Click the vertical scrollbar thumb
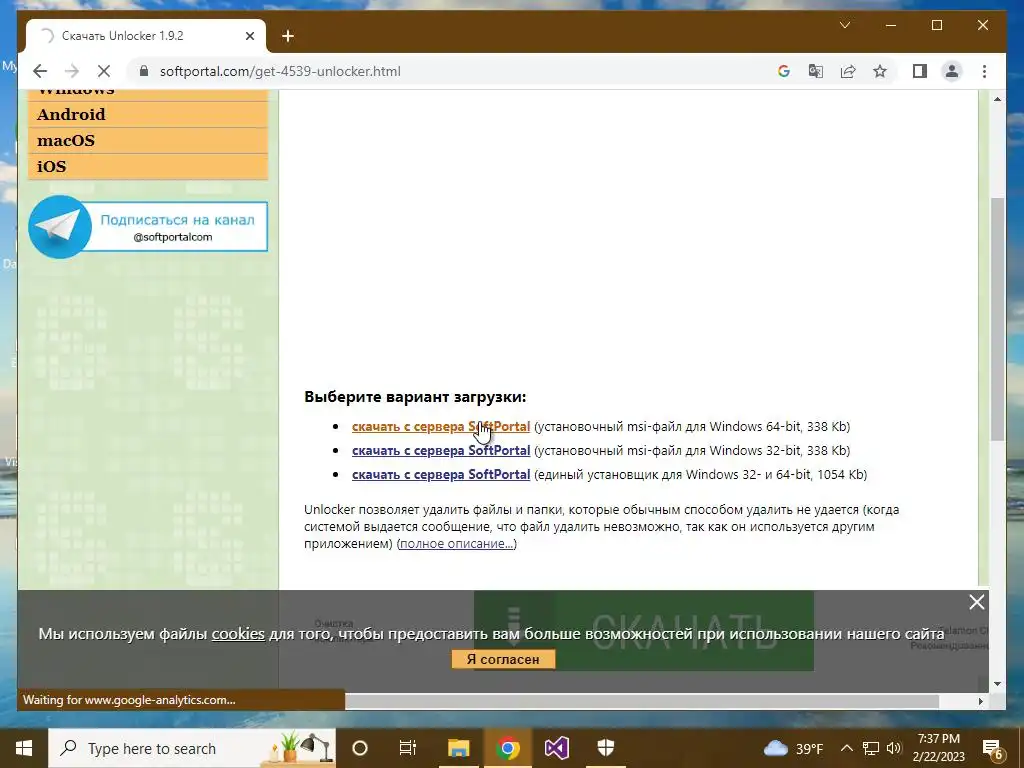1024x768 pixels. point(997,319)
